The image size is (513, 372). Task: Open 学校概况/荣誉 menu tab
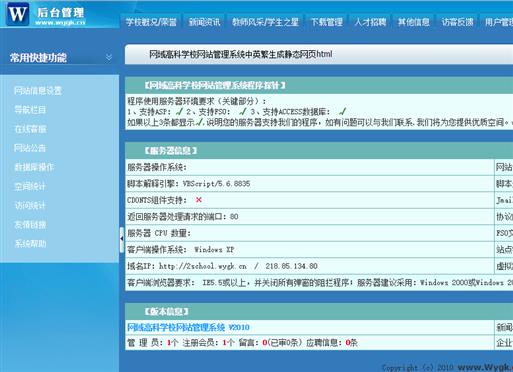click(x=151, y=22)
